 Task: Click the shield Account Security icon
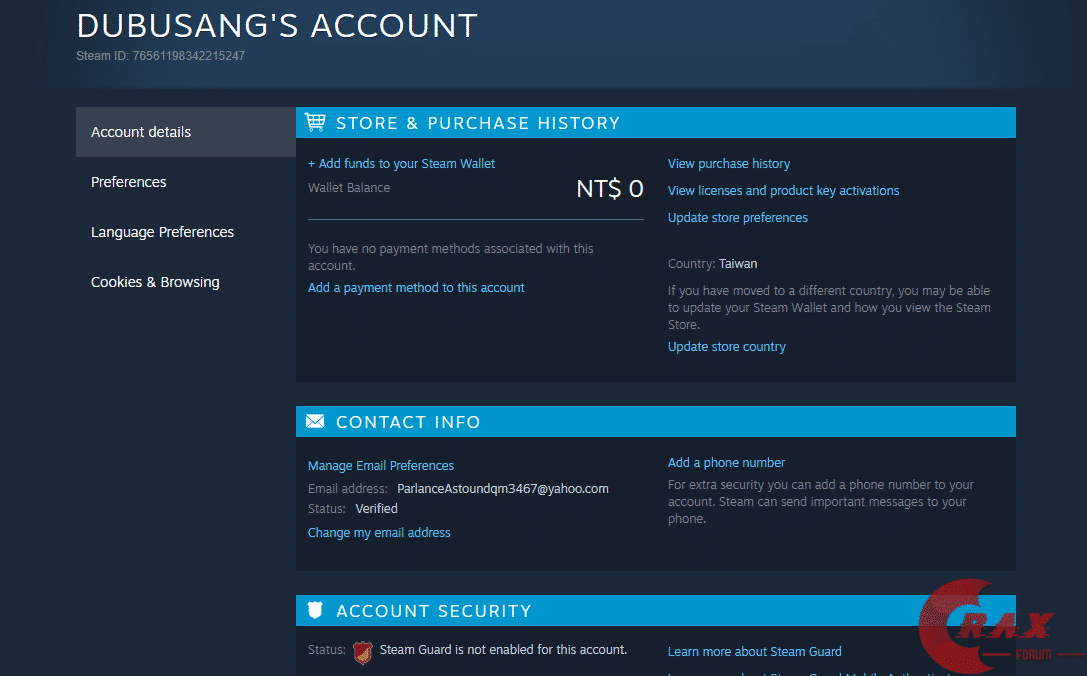pos(315,610)
